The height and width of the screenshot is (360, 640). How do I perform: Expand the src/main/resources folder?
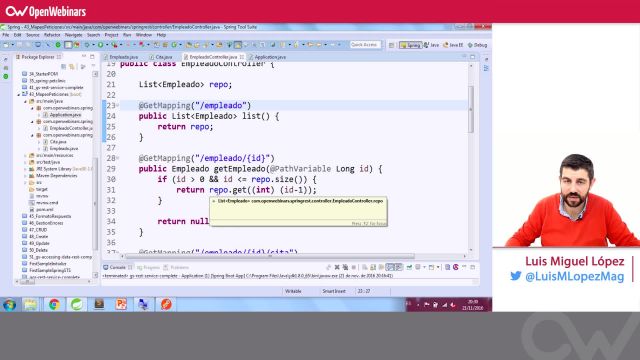[25, 156]
